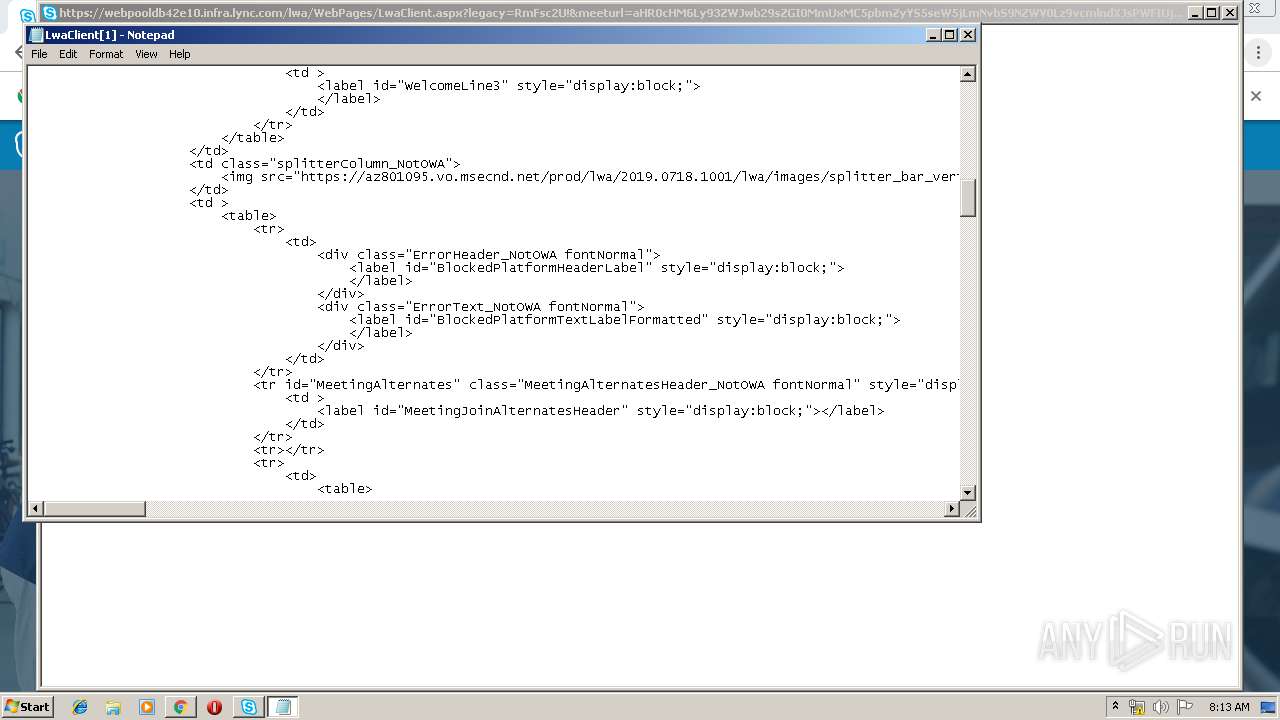Open the View menu in Notepad

(146, 54)
